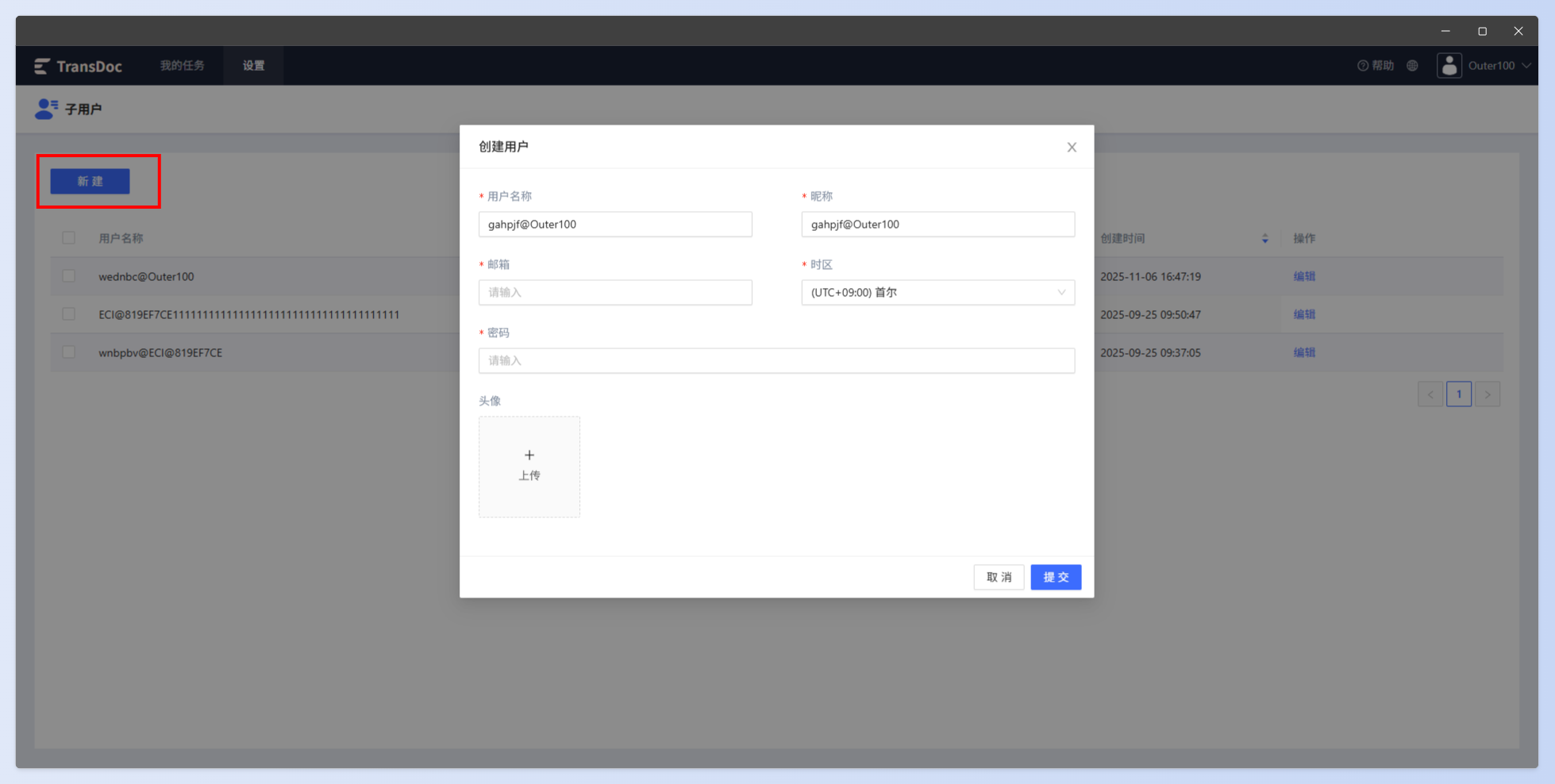The height and width of the screenshot is (784, 1555).
Task: Close the 创建用户 dialog with X
Action: tap(1072, 148)
